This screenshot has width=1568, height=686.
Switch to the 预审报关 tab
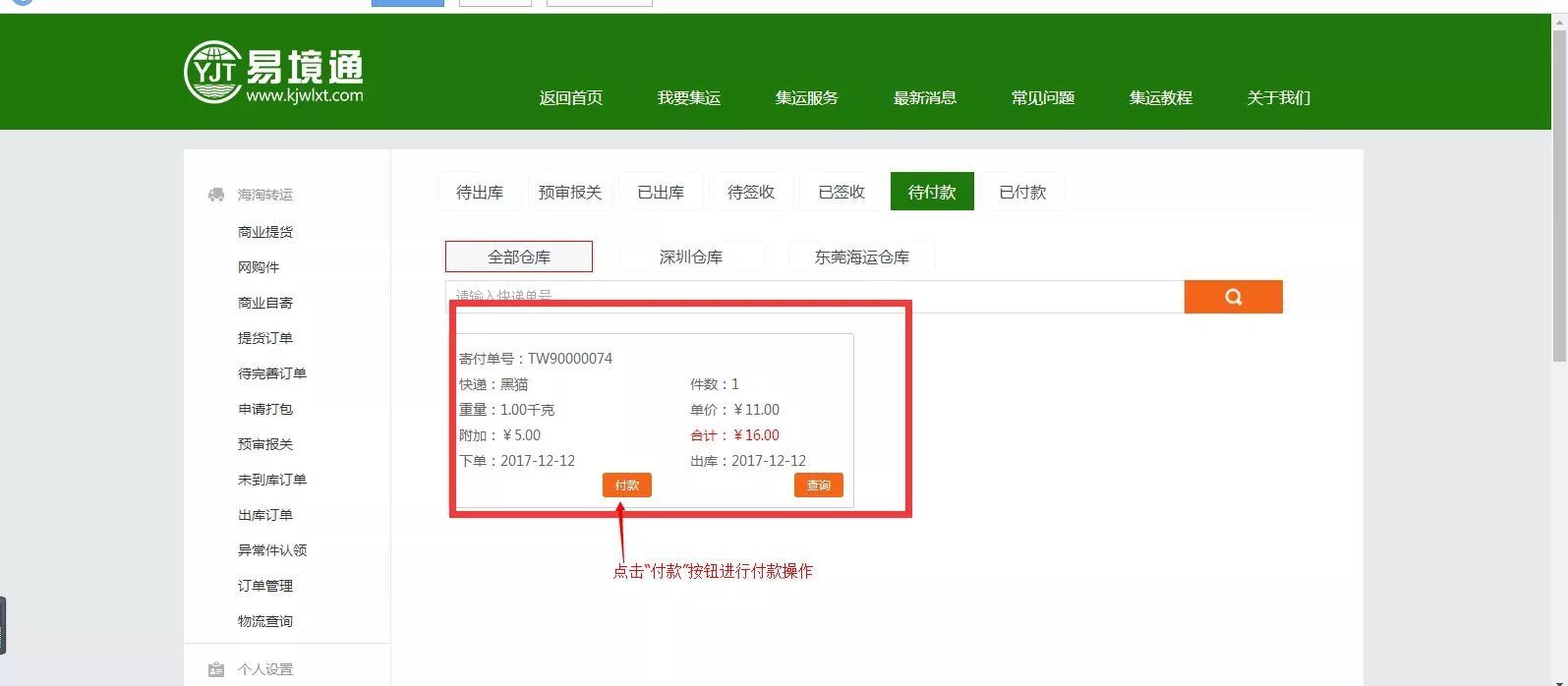(570, 192)
